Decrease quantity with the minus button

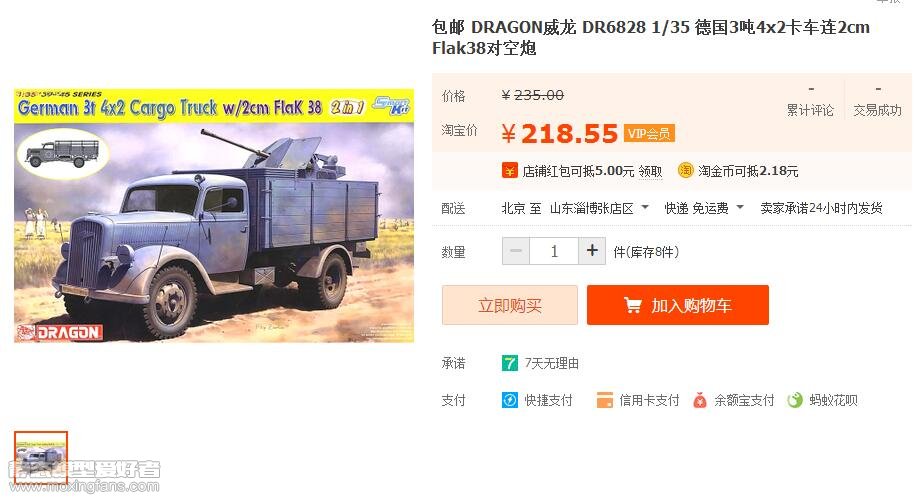click(516, 251)
